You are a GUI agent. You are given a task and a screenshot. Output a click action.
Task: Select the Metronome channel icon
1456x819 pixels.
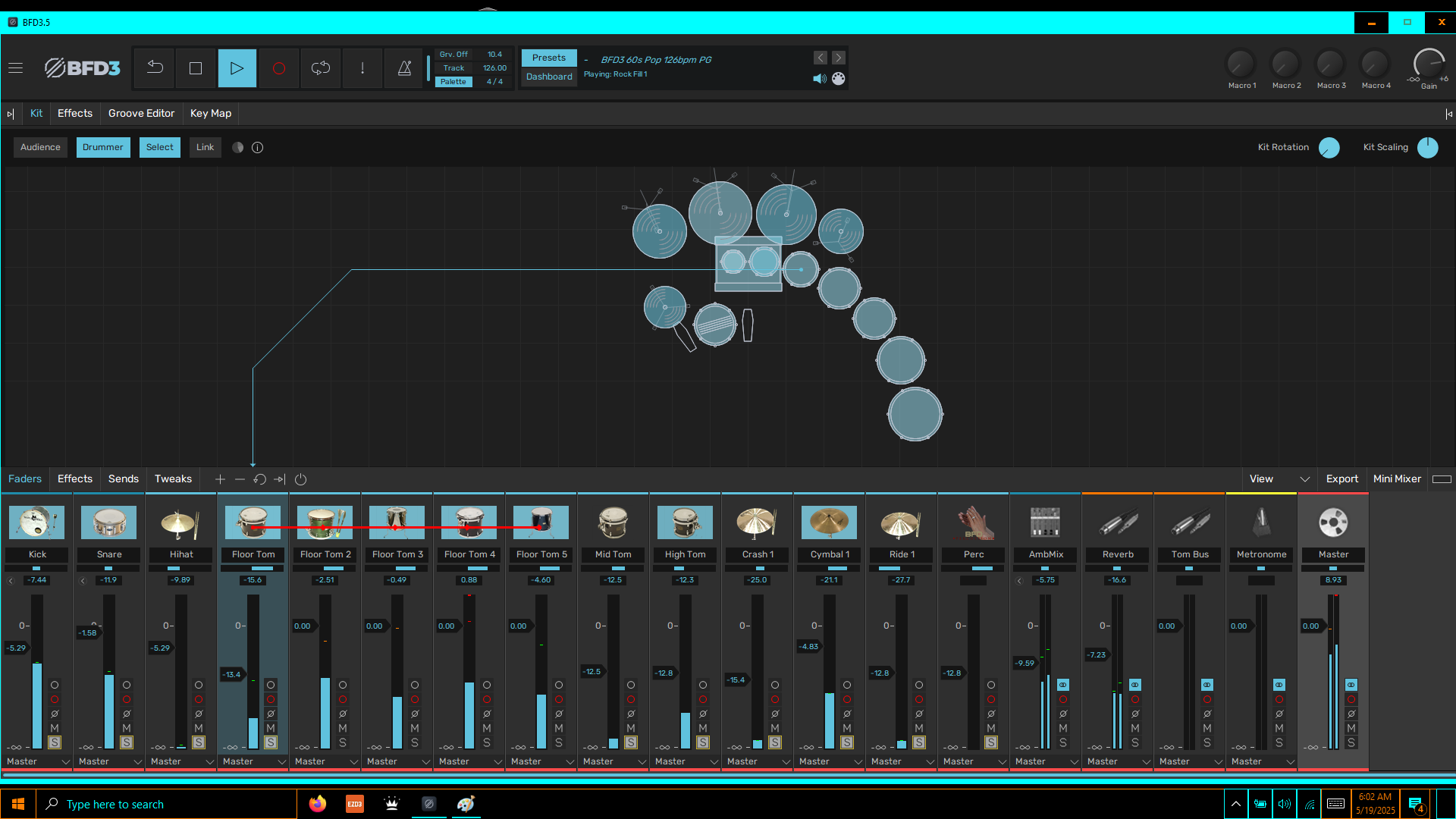pyautogui.click(x=1262, y=522)
